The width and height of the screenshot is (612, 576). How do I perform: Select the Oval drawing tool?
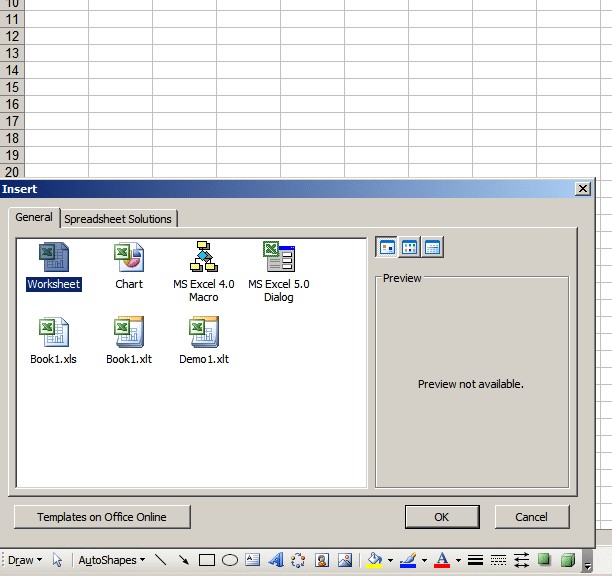click(x=230, y=560)
